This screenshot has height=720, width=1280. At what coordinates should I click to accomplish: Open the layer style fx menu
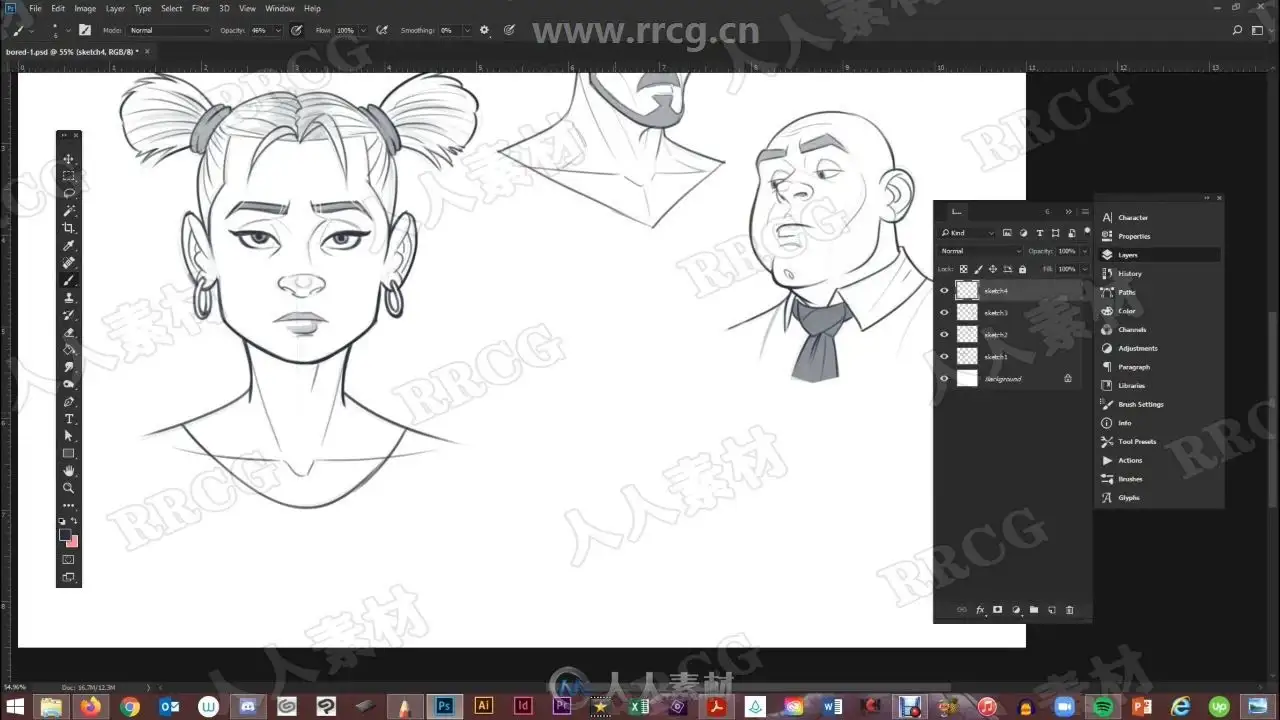pos(980,610)
